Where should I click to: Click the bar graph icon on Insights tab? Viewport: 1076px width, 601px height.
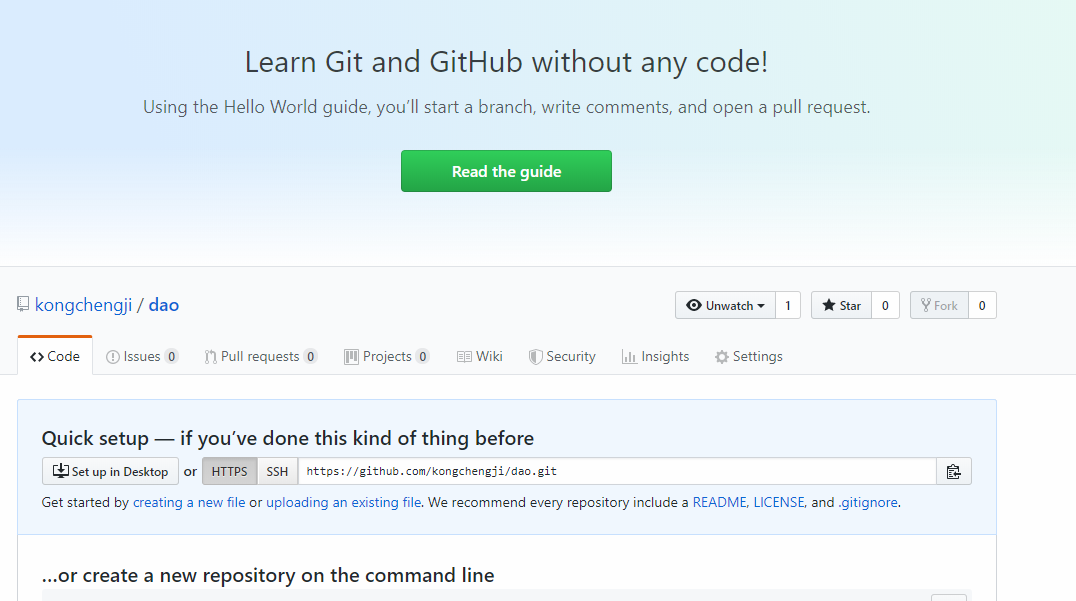click(629, 357)
